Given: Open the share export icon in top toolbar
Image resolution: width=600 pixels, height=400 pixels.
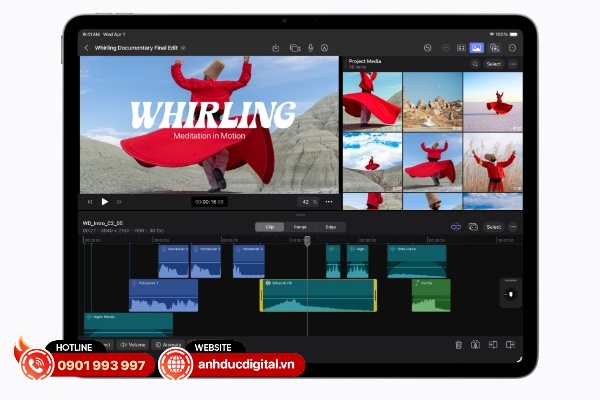Looking at the screenshot, I should pyautogui.click(x=275, y=47).
